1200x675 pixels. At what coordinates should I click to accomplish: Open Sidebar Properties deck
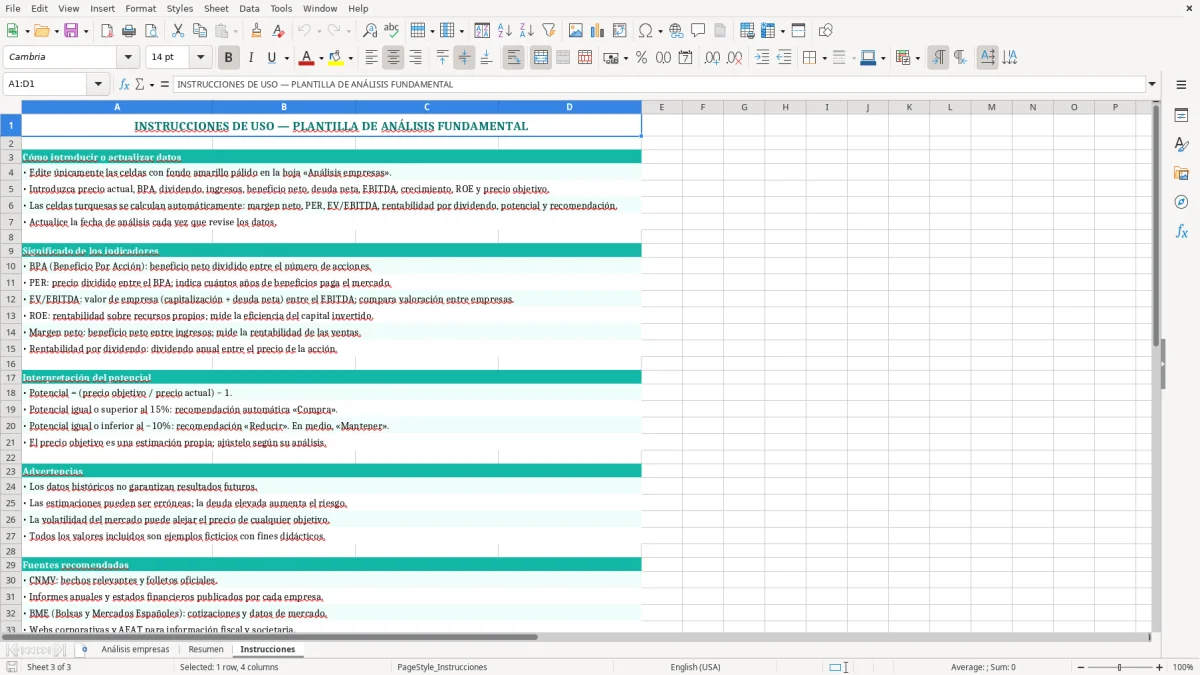(1181, 116)
